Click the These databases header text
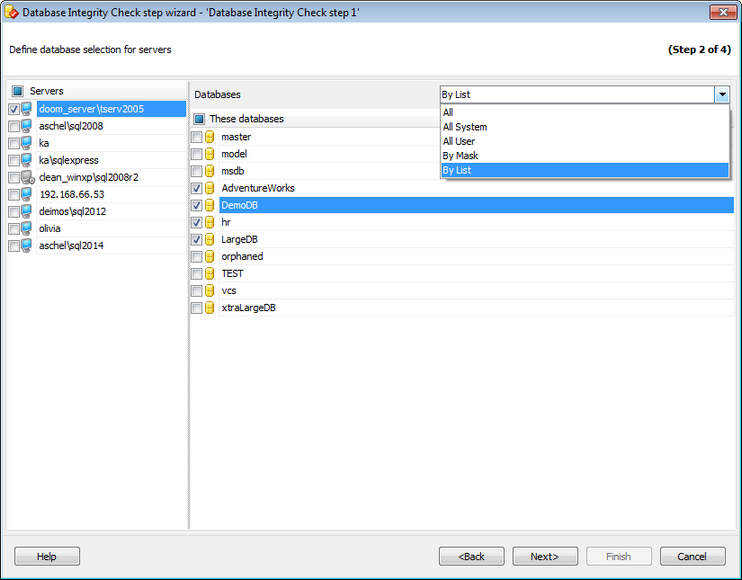742x580 pixels. (247, 119)
